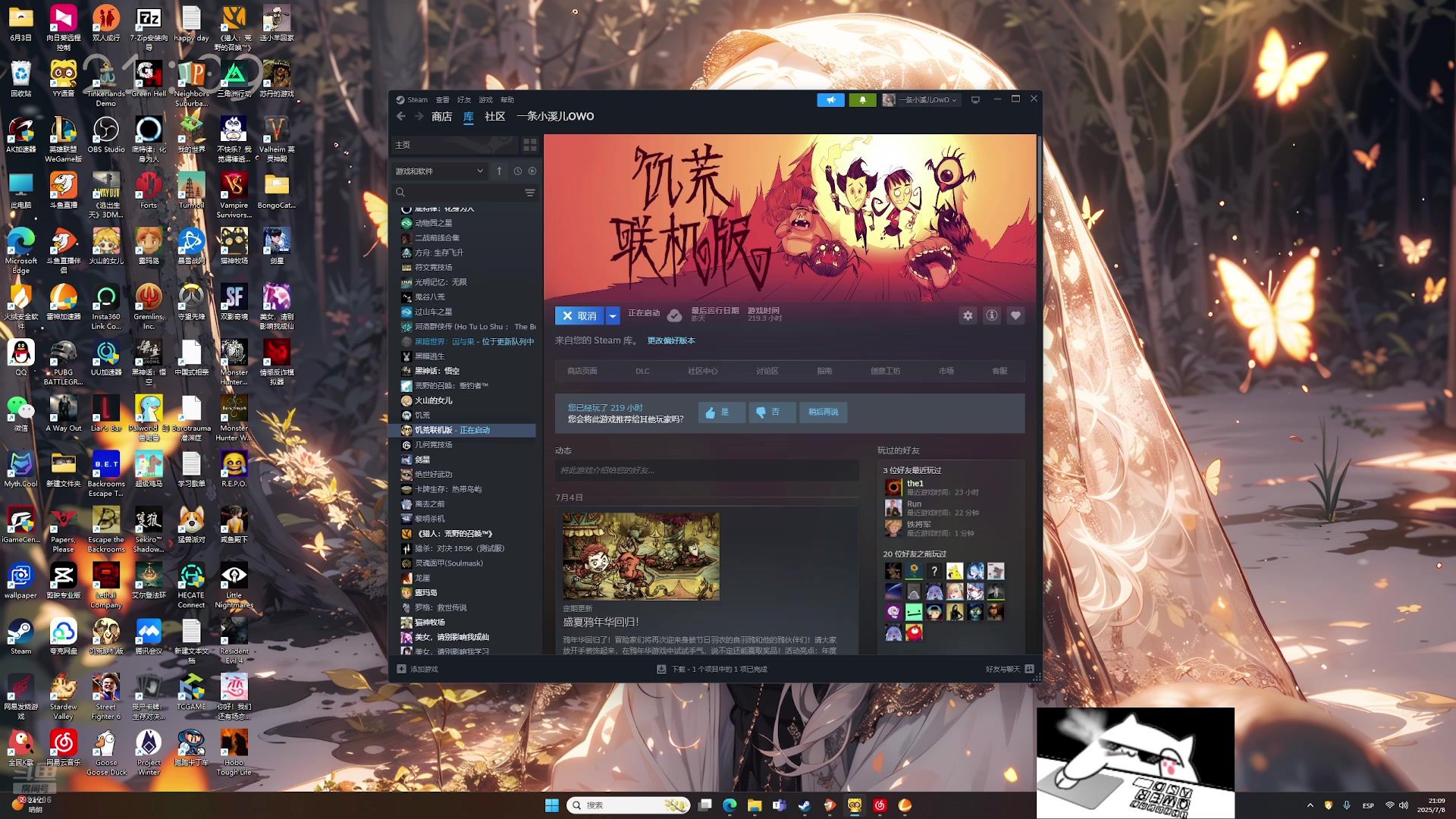Open game settings gear icon
Screen dimensions: 1456x819
[x=968, y=315]
